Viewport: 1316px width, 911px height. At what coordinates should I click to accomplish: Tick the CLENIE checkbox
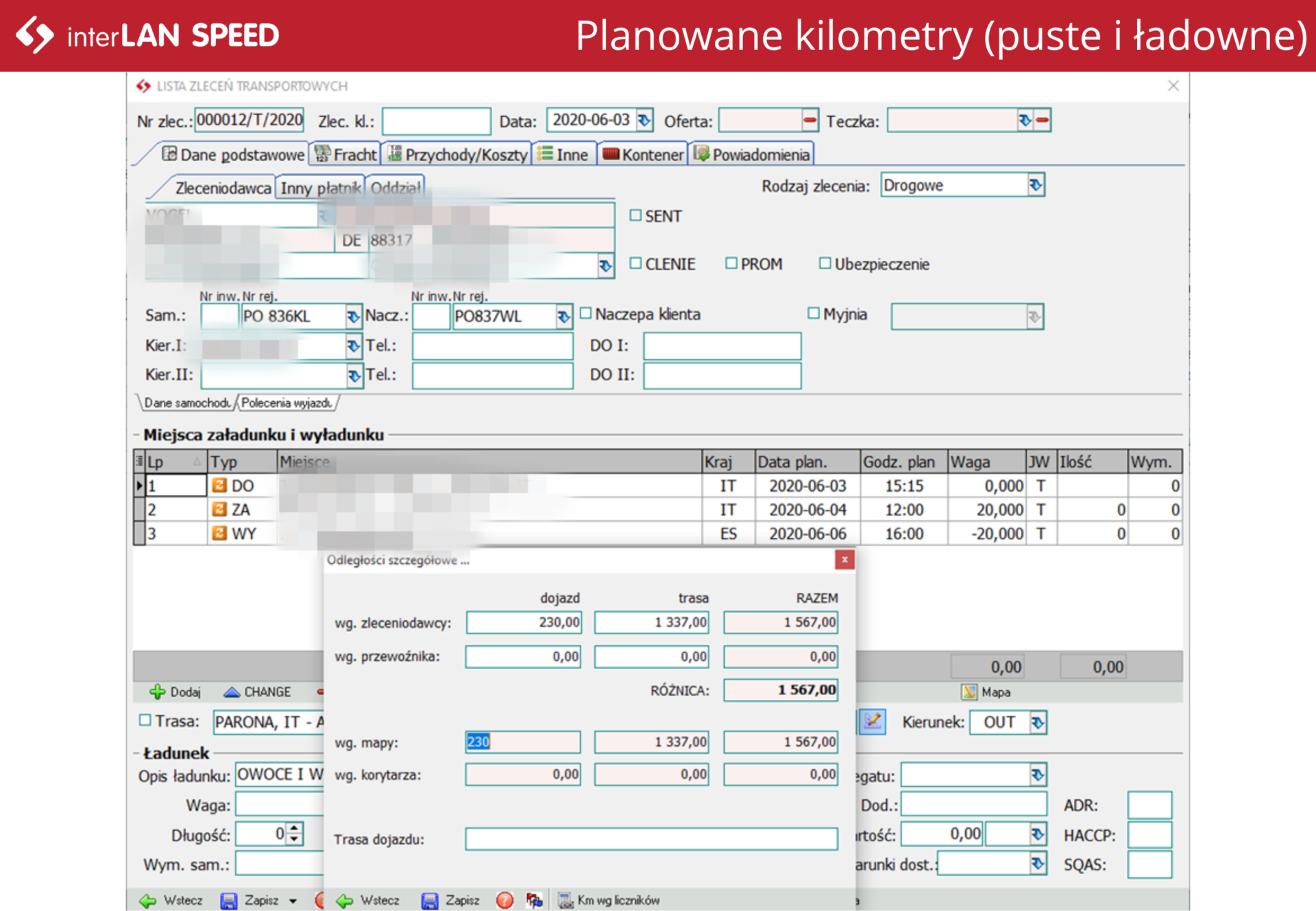click(635, 263)
